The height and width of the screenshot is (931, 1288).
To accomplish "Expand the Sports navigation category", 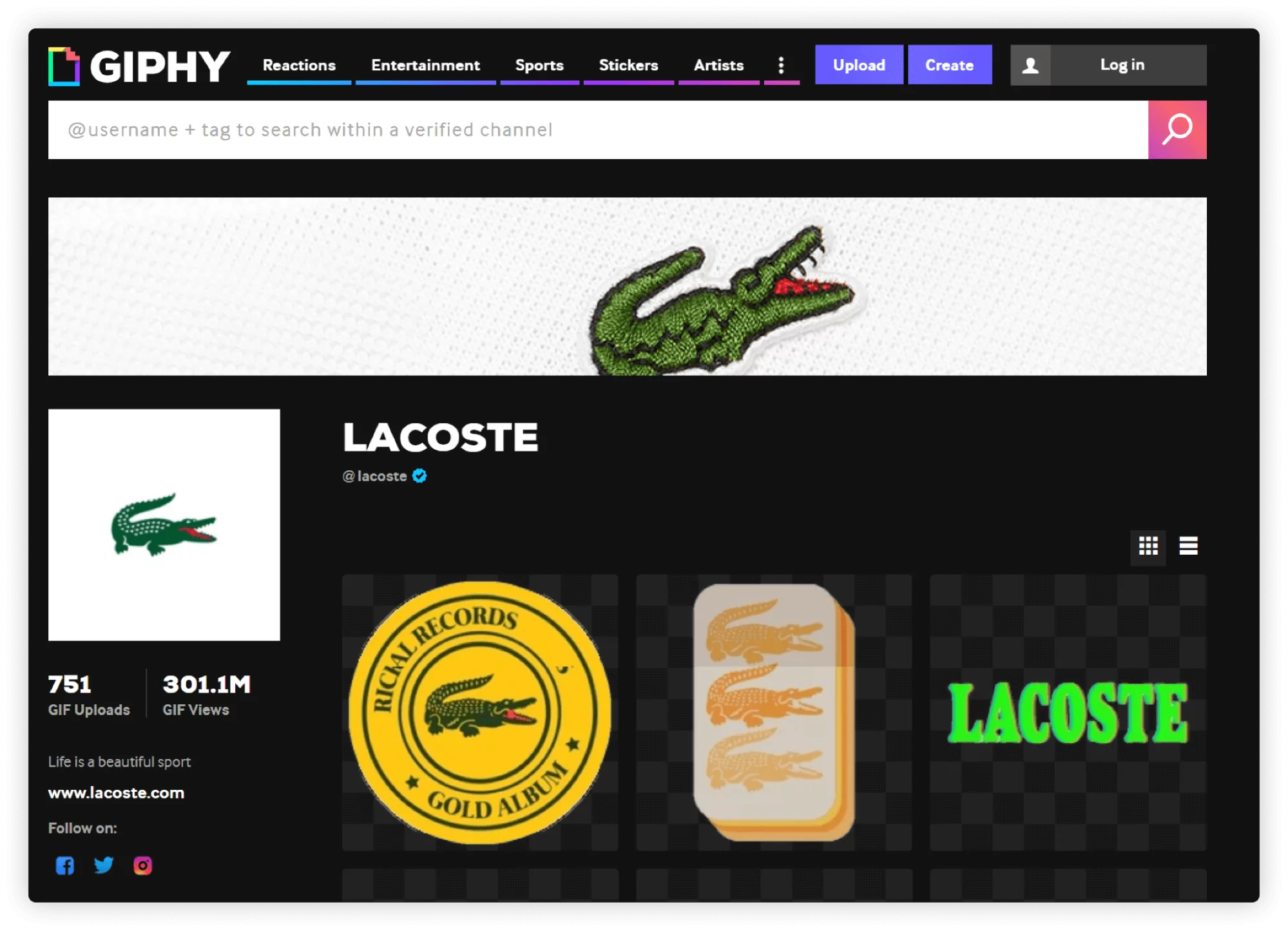I will (540, 65).
